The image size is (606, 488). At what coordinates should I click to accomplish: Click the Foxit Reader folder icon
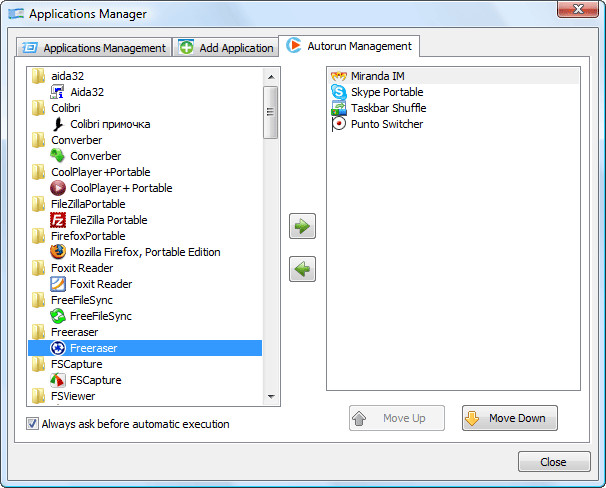coord(38,268)
